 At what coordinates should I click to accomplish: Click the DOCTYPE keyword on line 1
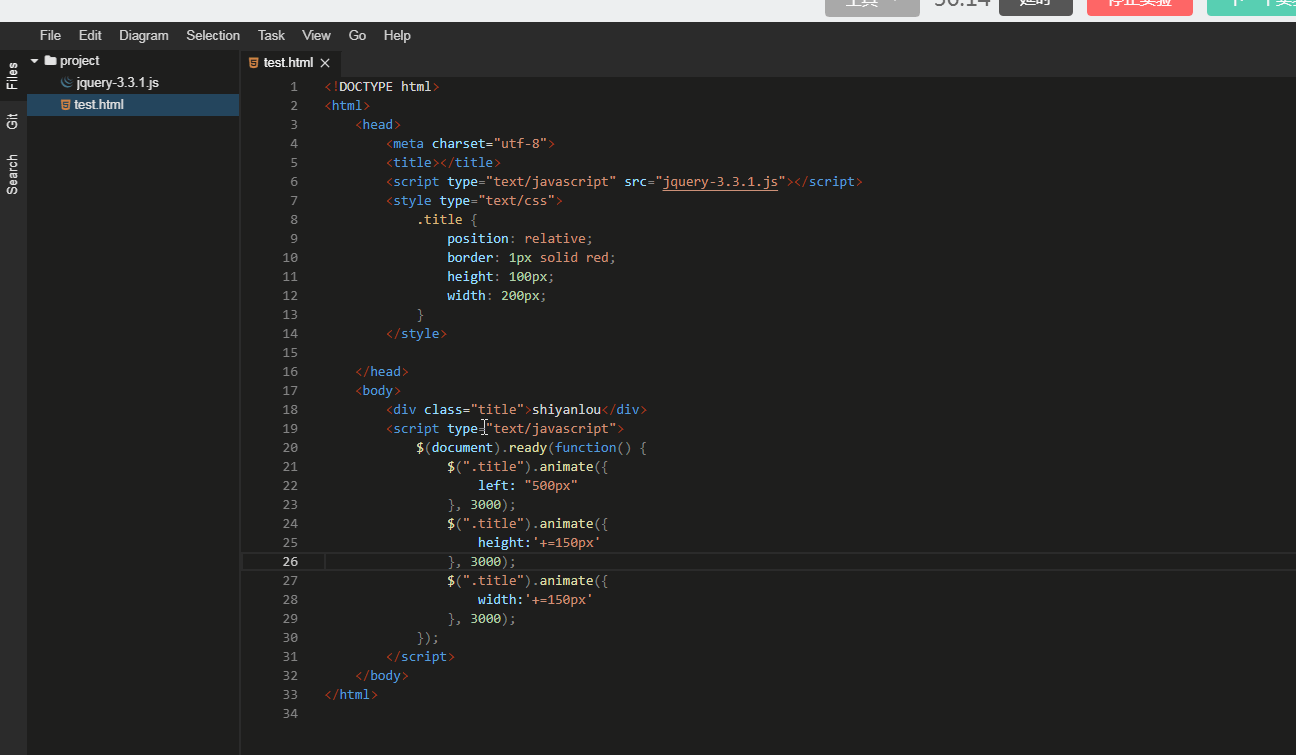point(366,87)
